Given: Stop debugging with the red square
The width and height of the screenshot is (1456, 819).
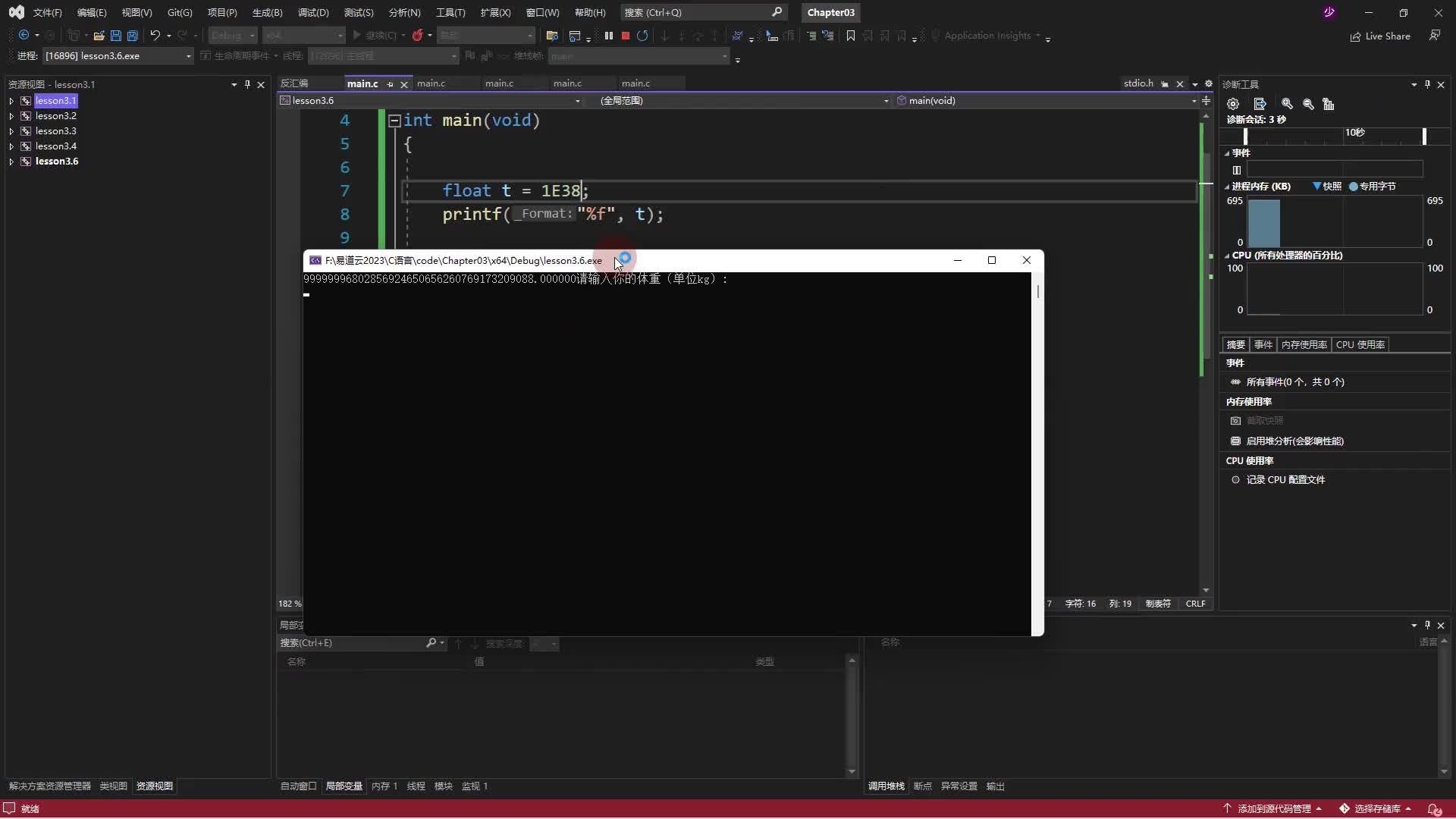Looking at the screenshot, I should (626, 36).
